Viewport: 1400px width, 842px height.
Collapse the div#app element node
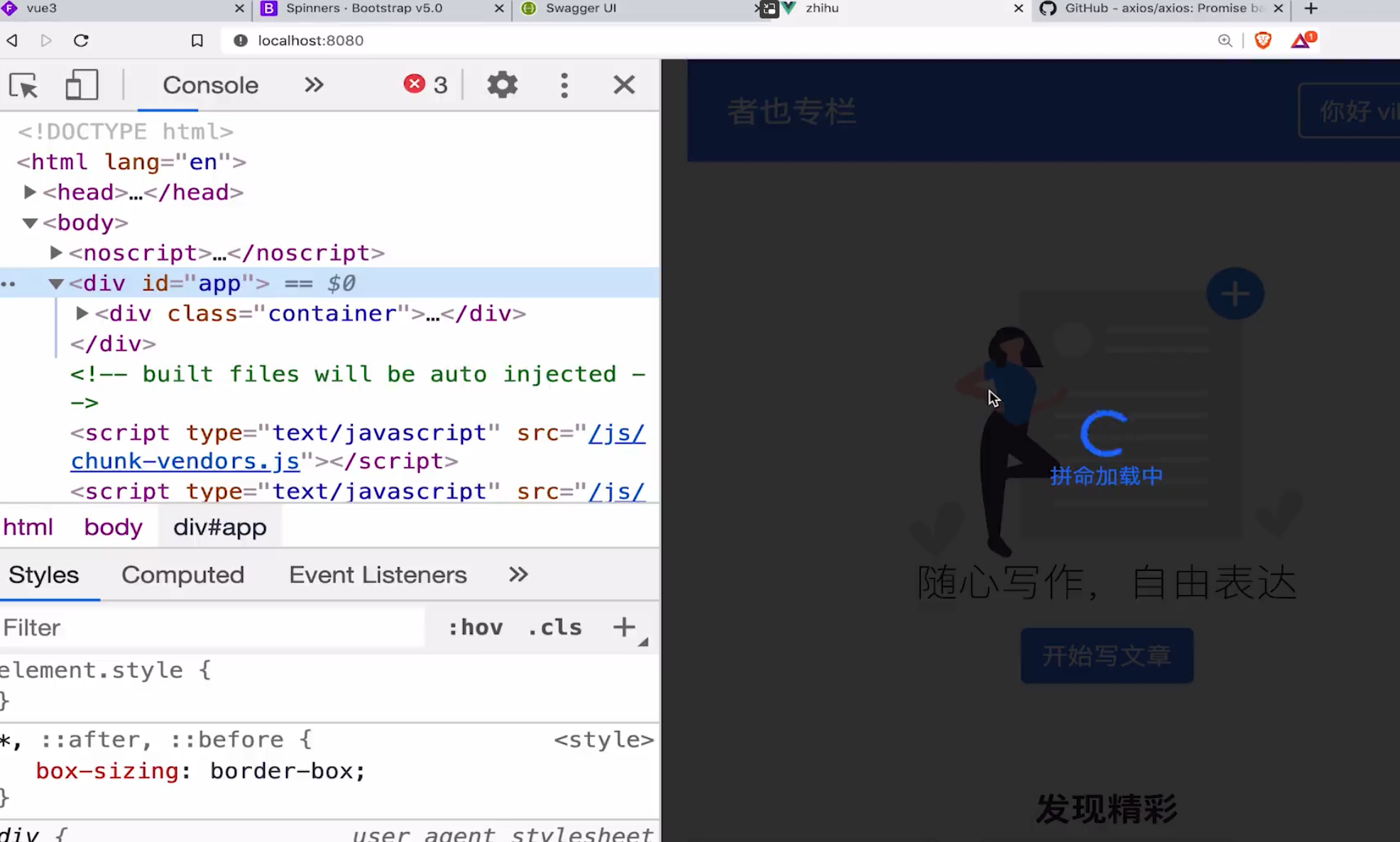point(56,283)
